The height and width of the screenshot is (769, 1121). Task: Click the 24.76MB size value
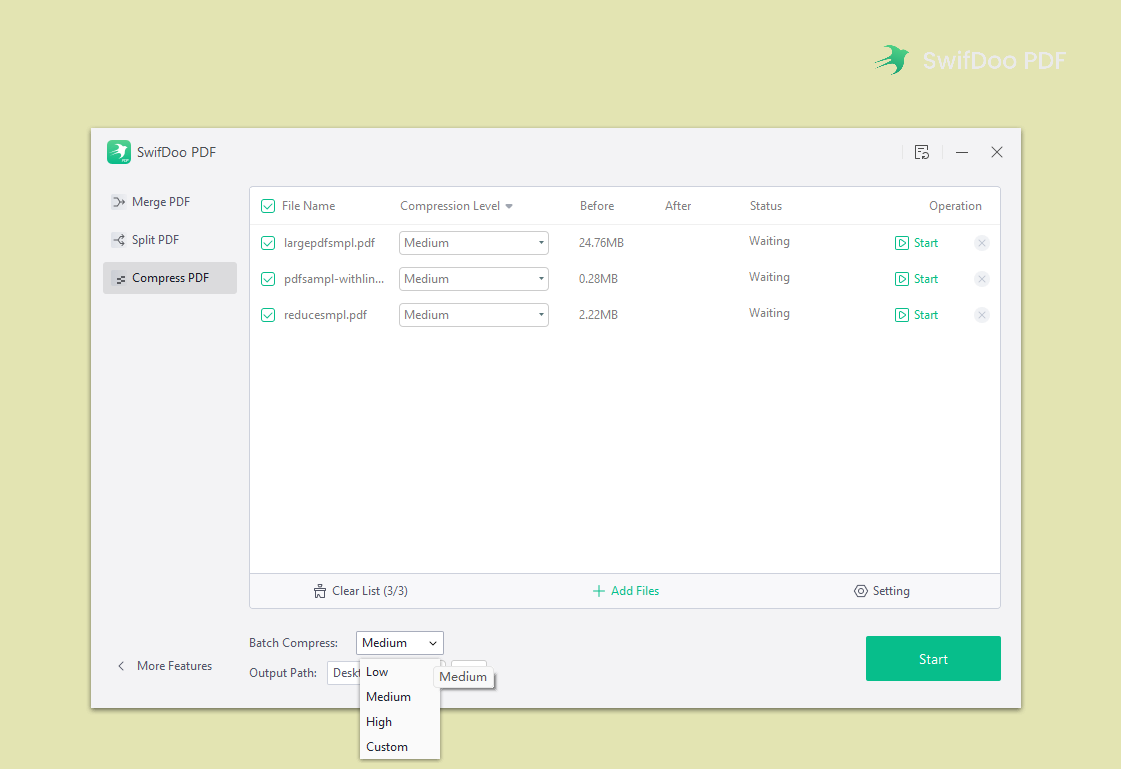click(x=601, y=243)
